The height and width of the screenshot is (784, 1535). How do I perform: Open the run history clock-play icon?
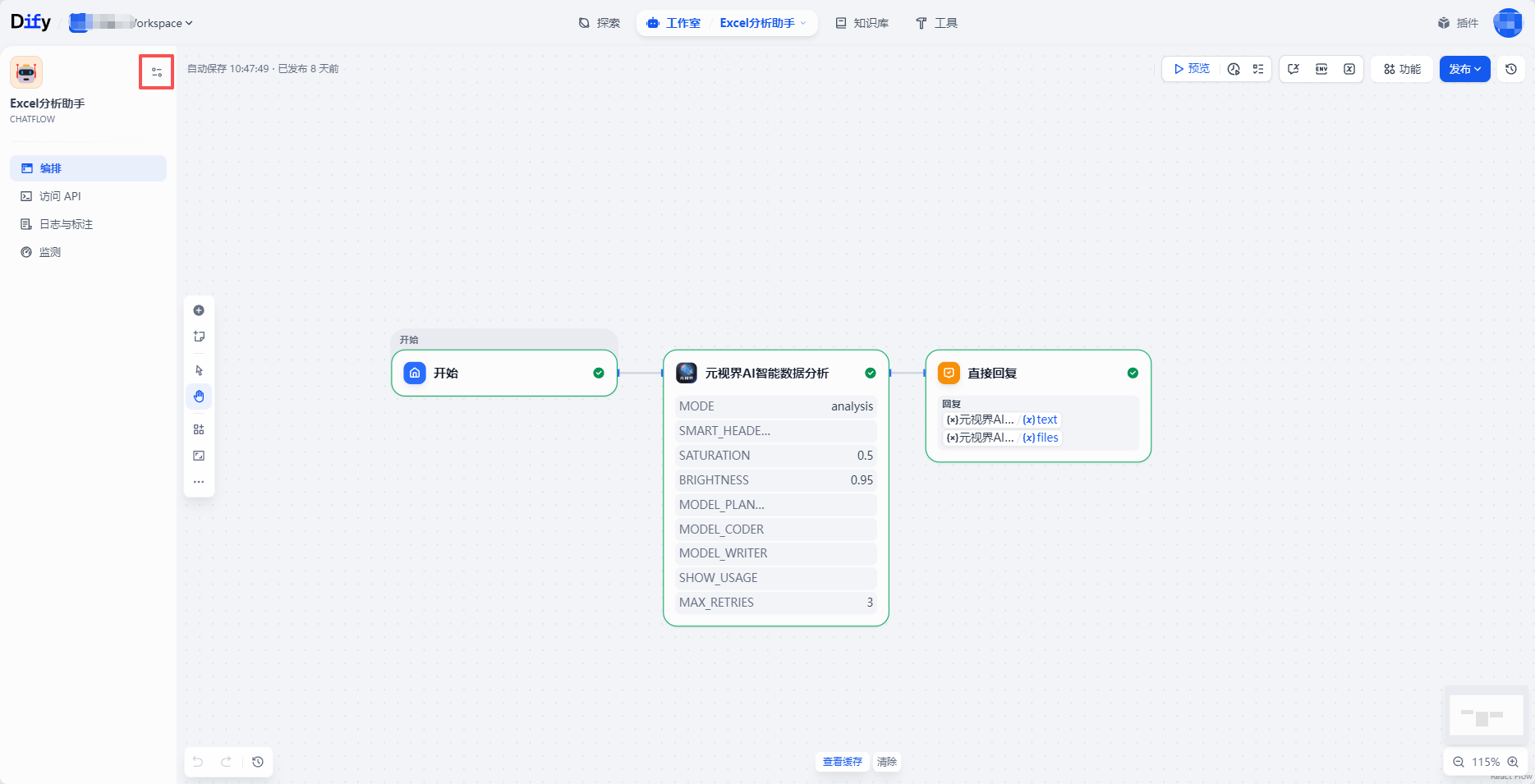pyautogui.click(x=1234, y=69)
